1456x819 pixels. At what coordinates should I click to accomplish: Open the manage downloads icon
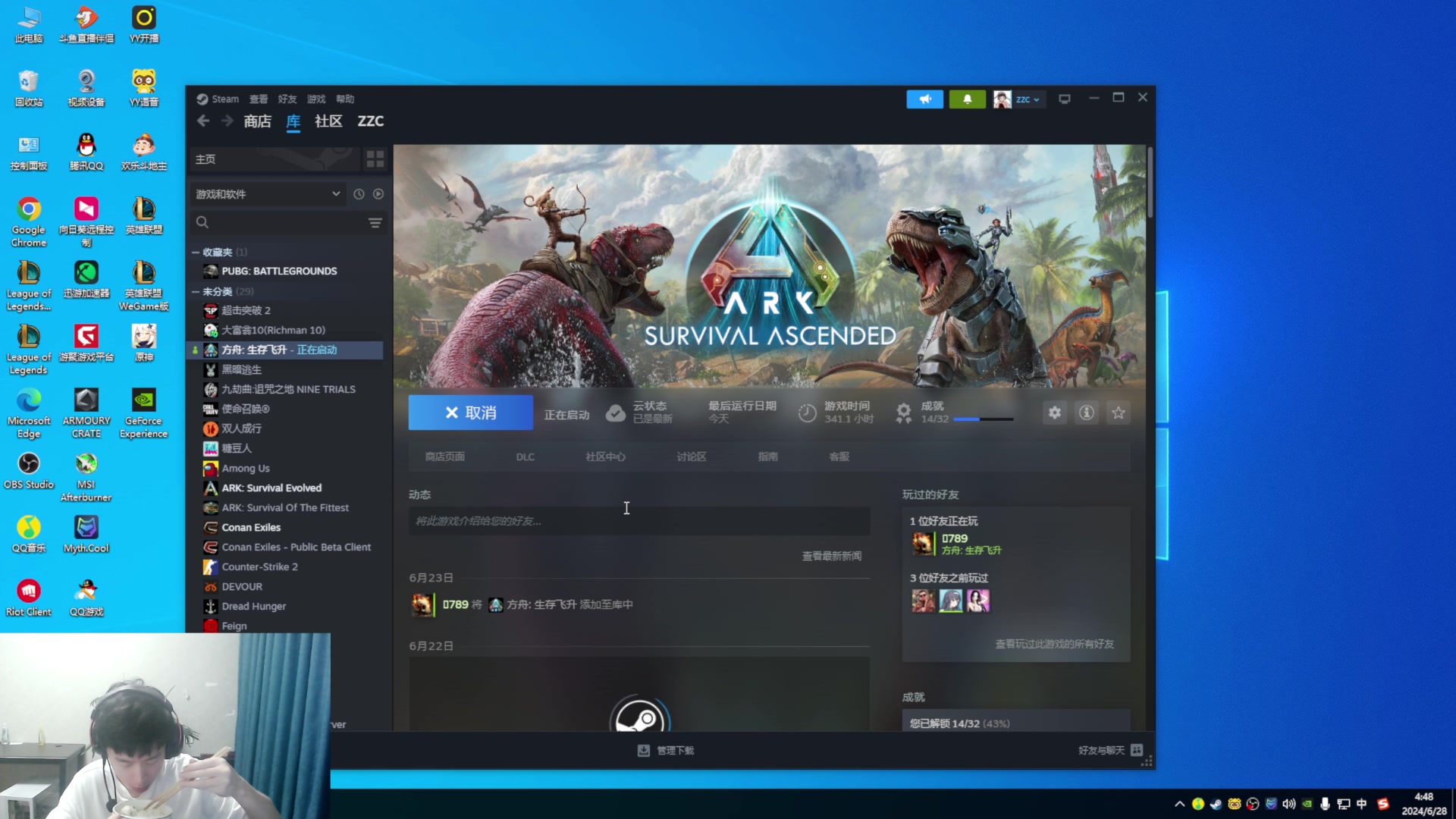(644, 751)
